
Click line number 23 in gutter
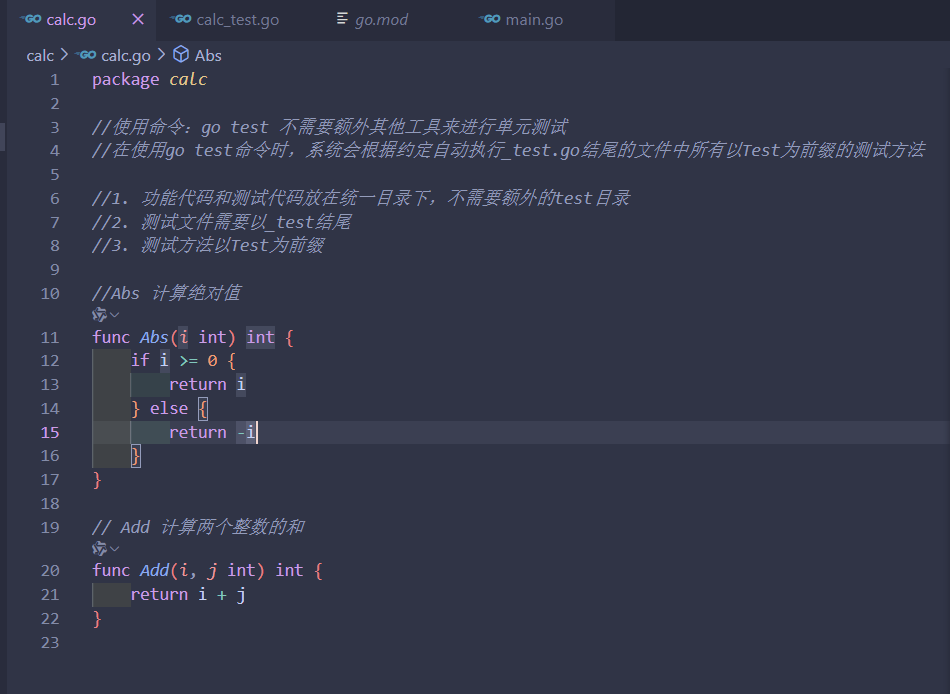point(50,642)
